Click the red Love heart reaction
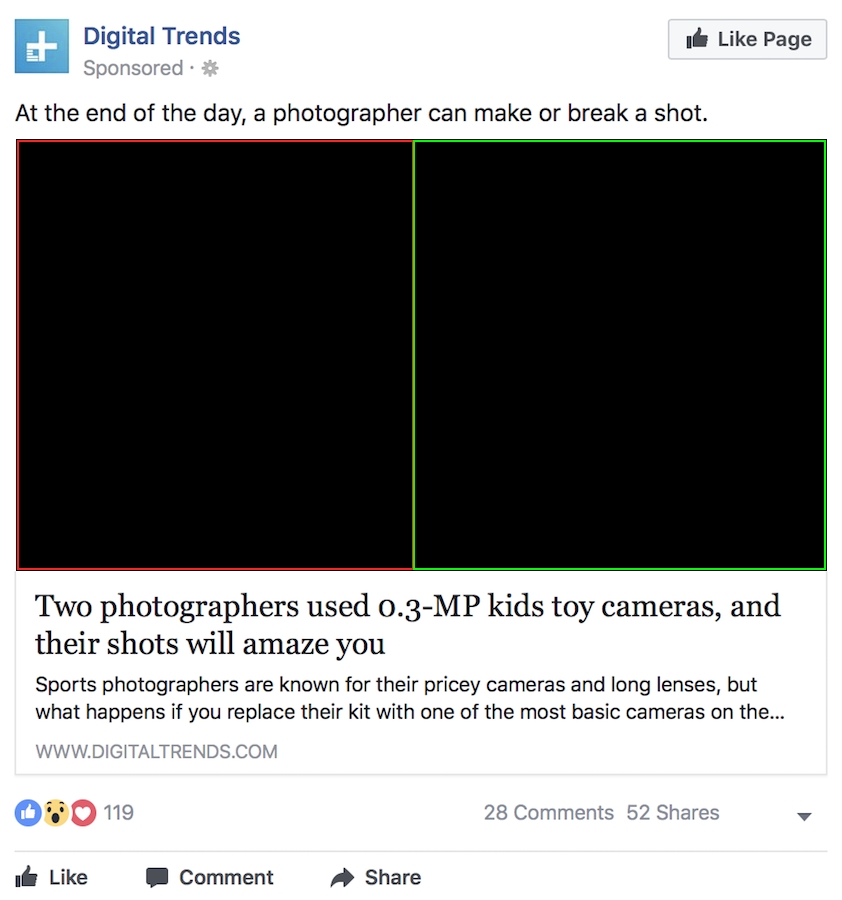Screen dimensions: 842x900 point(83,813)
